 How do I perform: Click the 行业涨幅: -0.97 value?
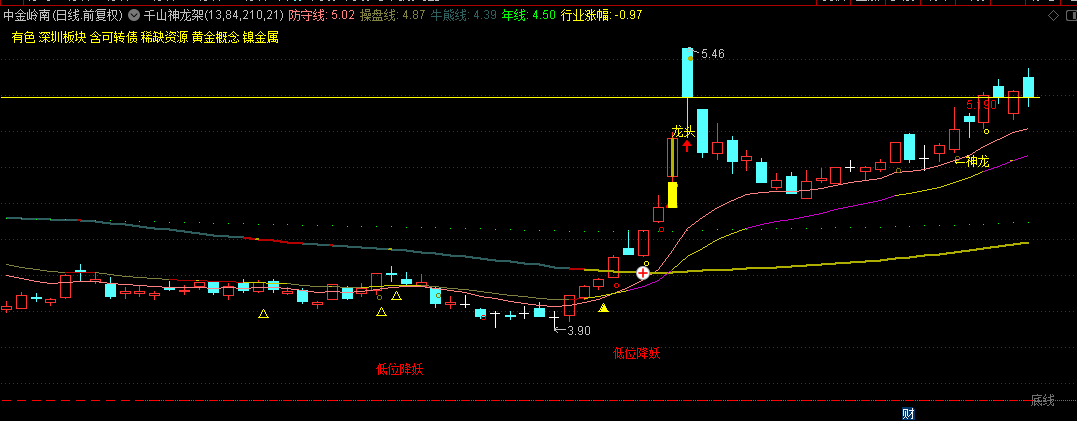(602, 15)
